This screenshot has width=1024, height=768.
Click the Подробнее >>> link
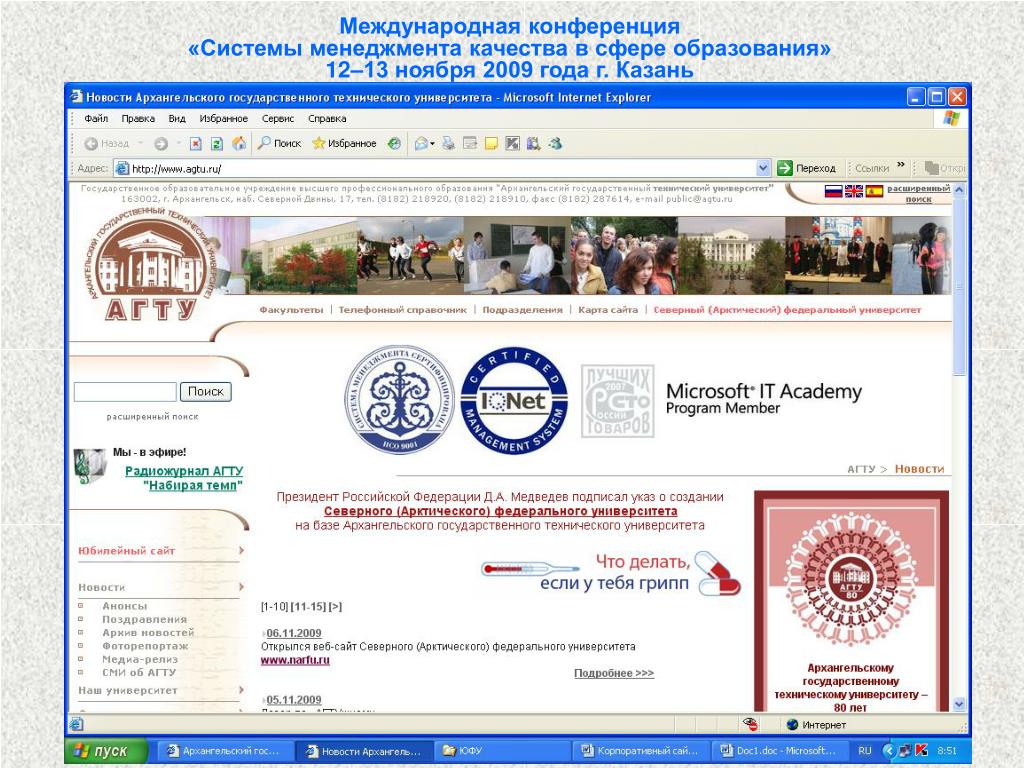coord(614,673)
